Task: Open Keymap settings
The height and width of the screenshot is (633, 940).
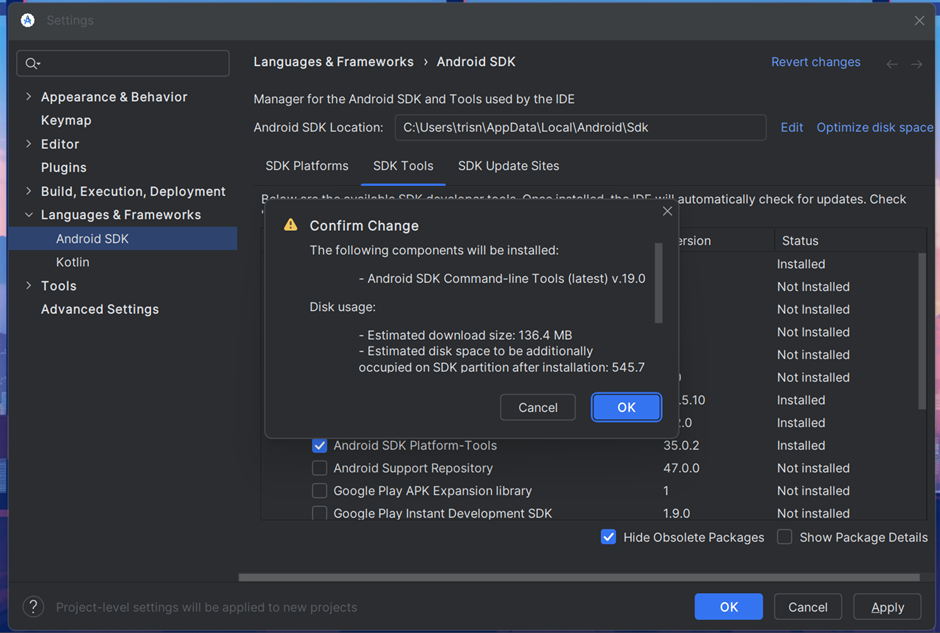Action: point(66,120)
